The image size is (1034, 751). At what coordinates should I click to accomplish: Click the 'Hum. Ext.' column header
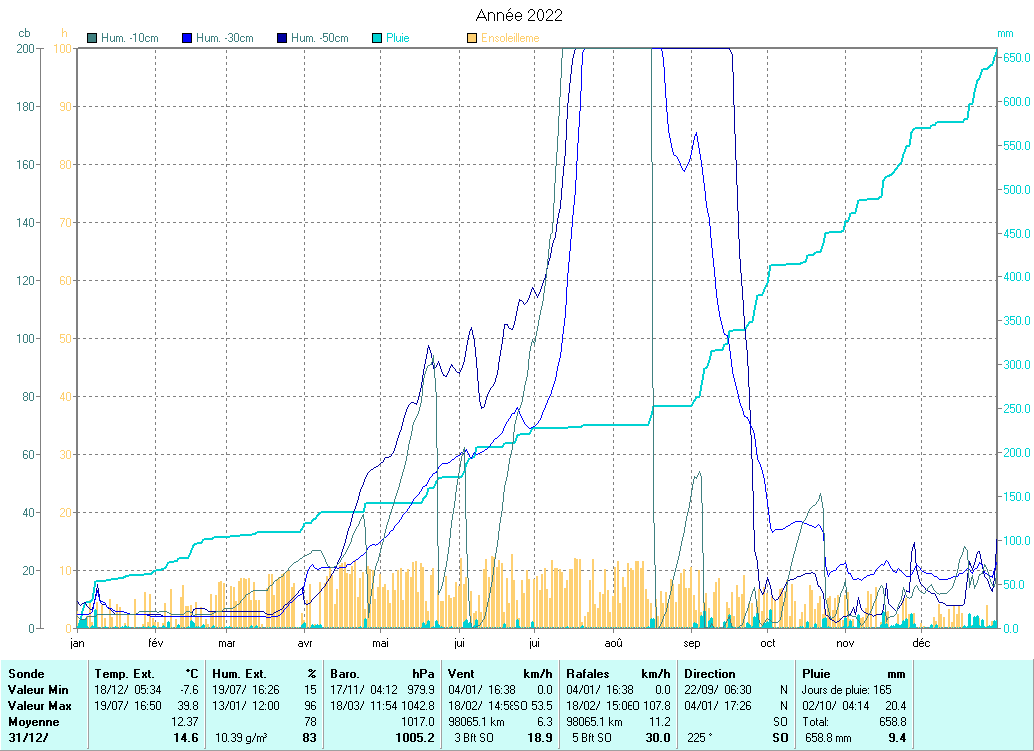pyautogui.click(x=240, y=674)
